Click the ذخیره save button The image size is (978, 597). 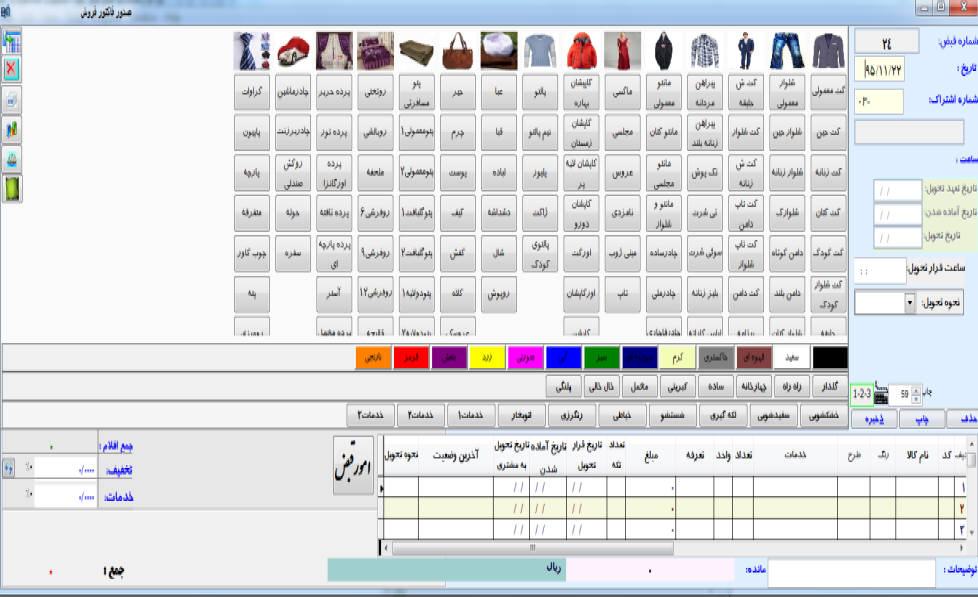876,421
